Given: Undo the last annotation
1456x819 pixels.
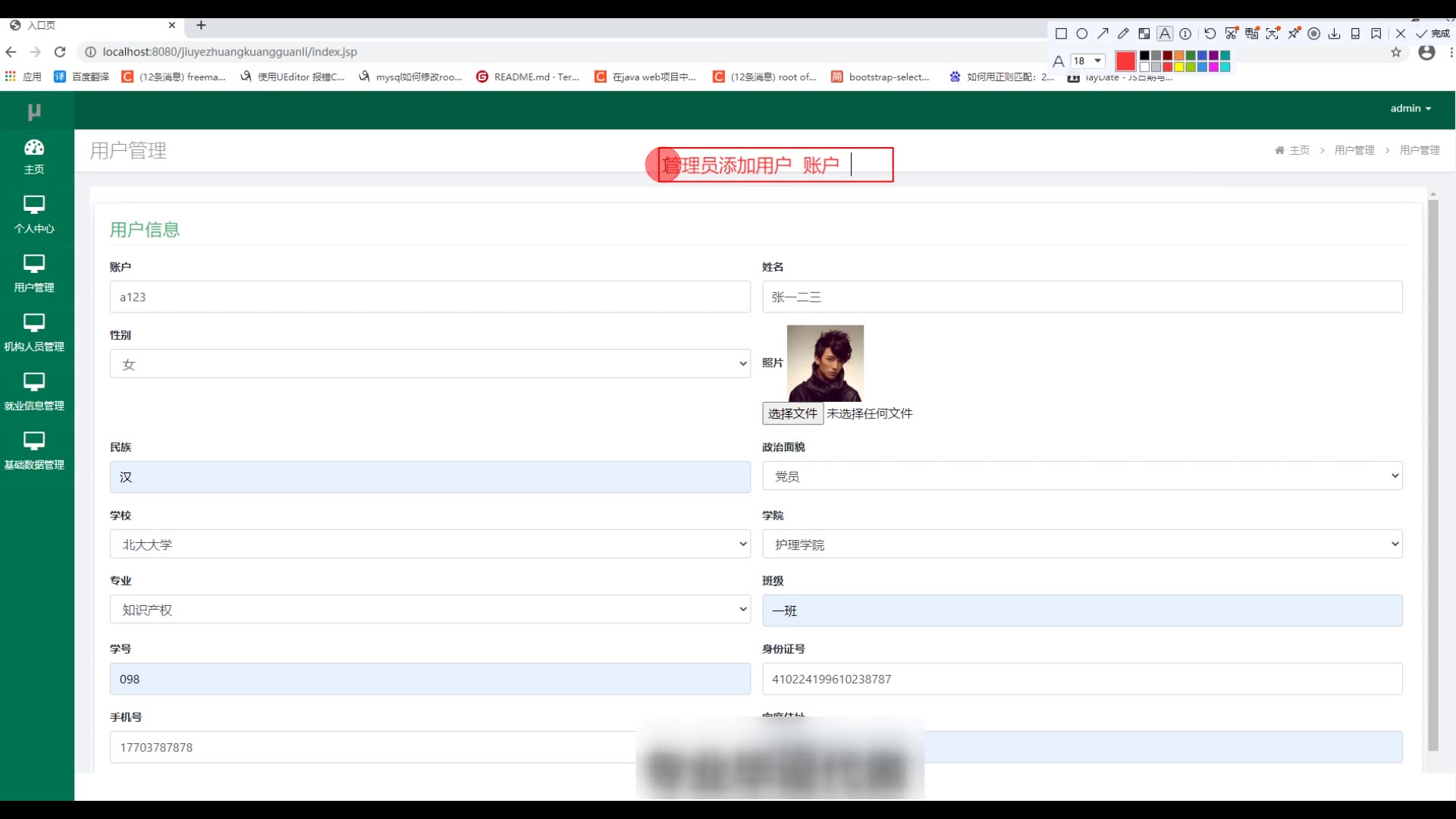Looking at the screenshot, I should tap(1210, 33).
